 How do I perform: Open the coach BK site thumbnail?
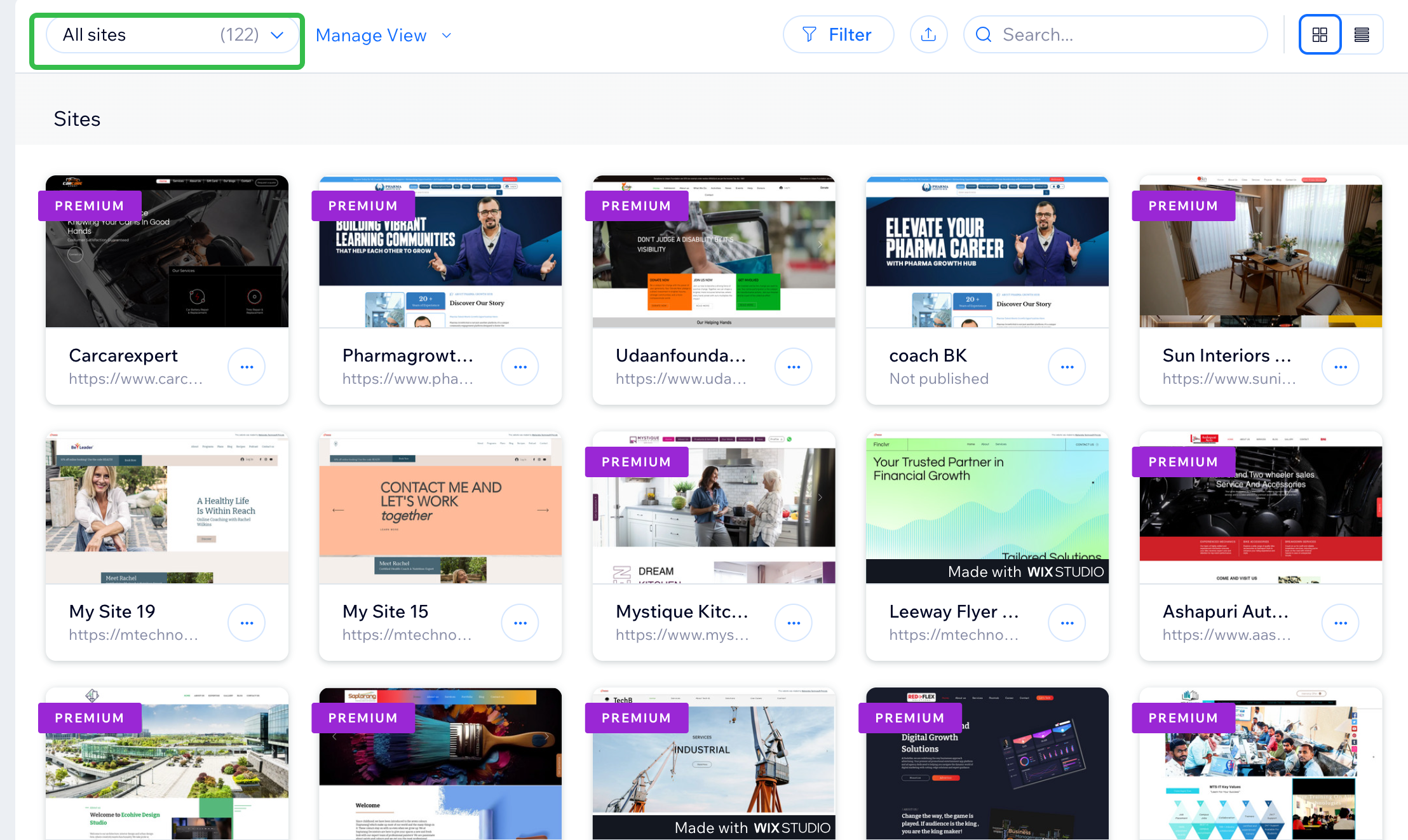(x=987, y=252)
